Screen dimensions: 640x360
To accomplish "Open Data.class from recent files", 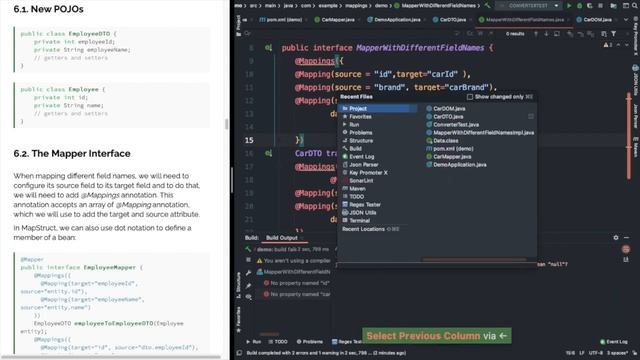I will pos(442,141).
